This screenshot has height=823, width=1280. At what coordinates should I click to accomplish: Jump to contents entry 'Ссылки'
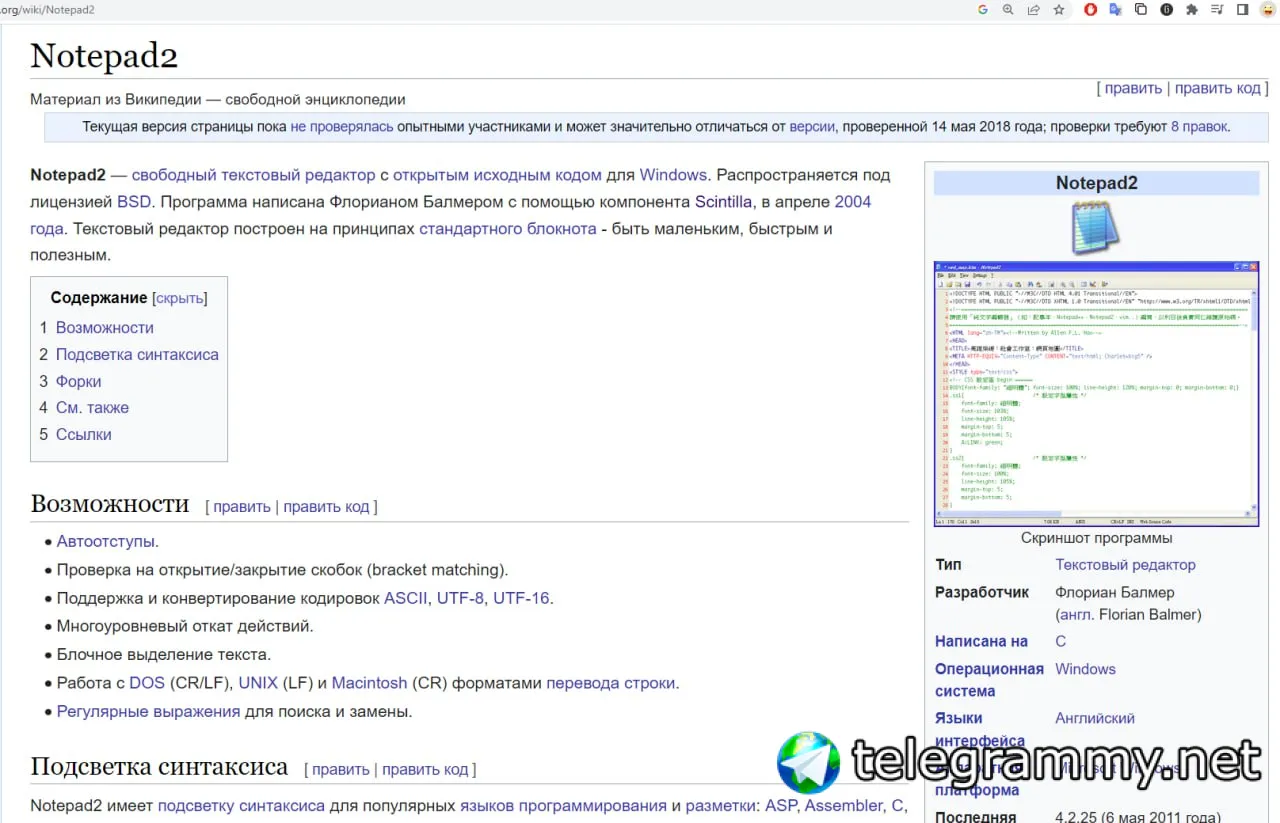pos(84,435)
